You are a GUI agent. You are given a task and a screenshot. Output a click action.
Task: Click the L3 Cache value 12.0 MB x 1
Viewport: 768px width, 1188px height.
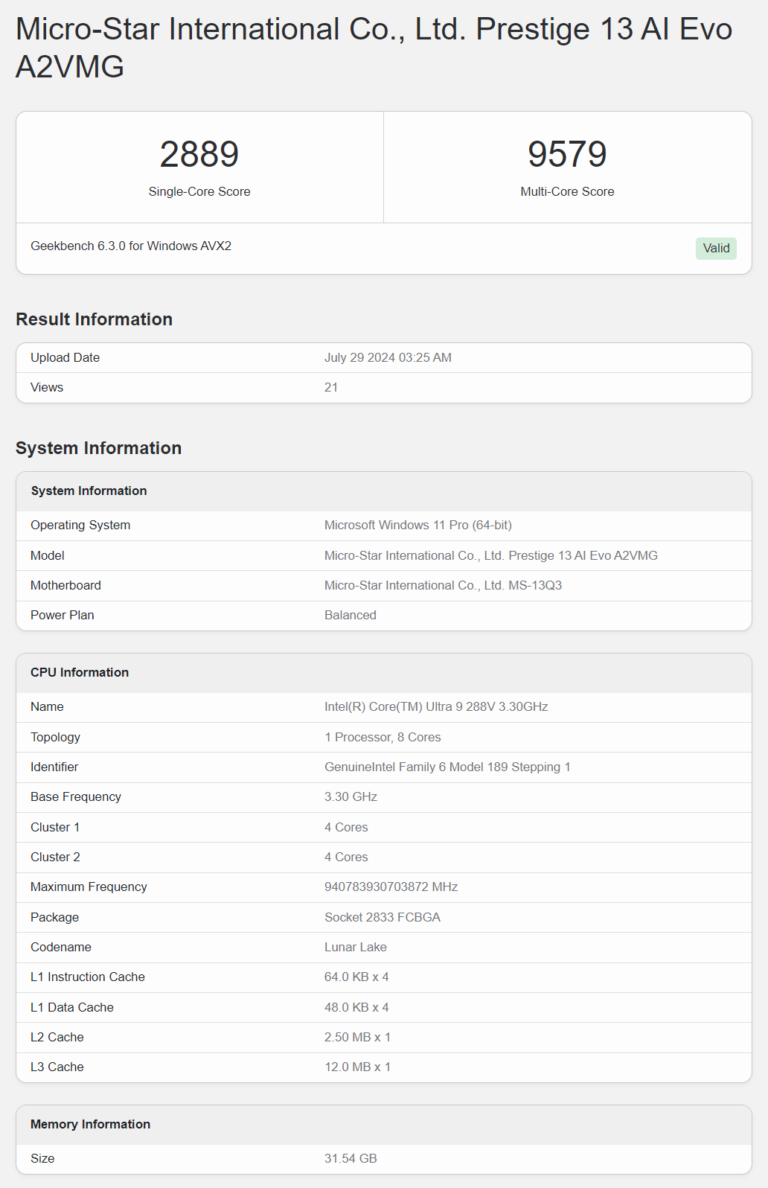pos(357,1067)
